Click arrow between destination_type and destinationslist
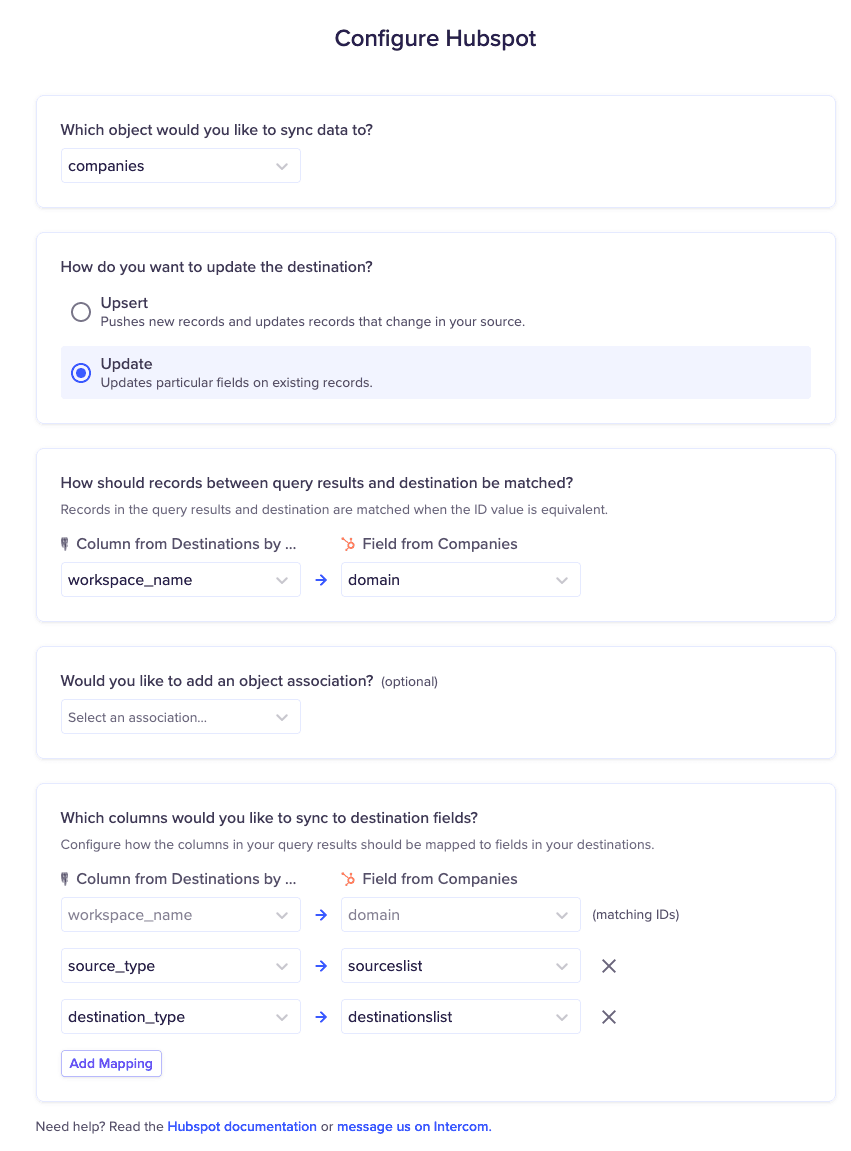This screenshot has height=1151, width=851. (321, 1017)
